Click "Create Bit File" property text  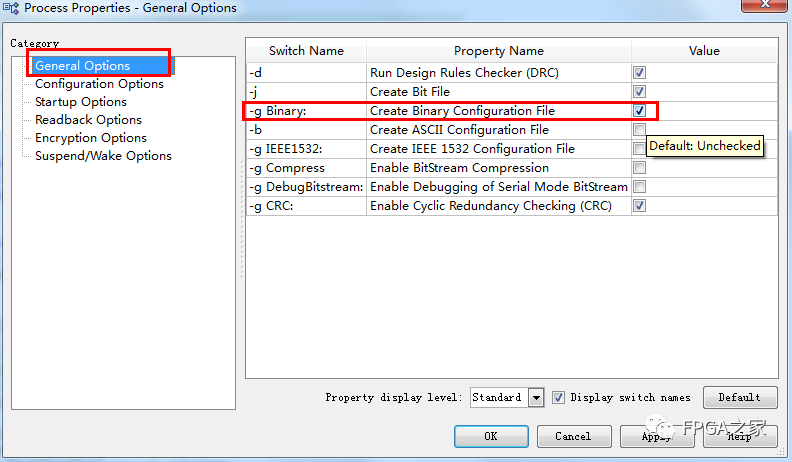[410, 92]
